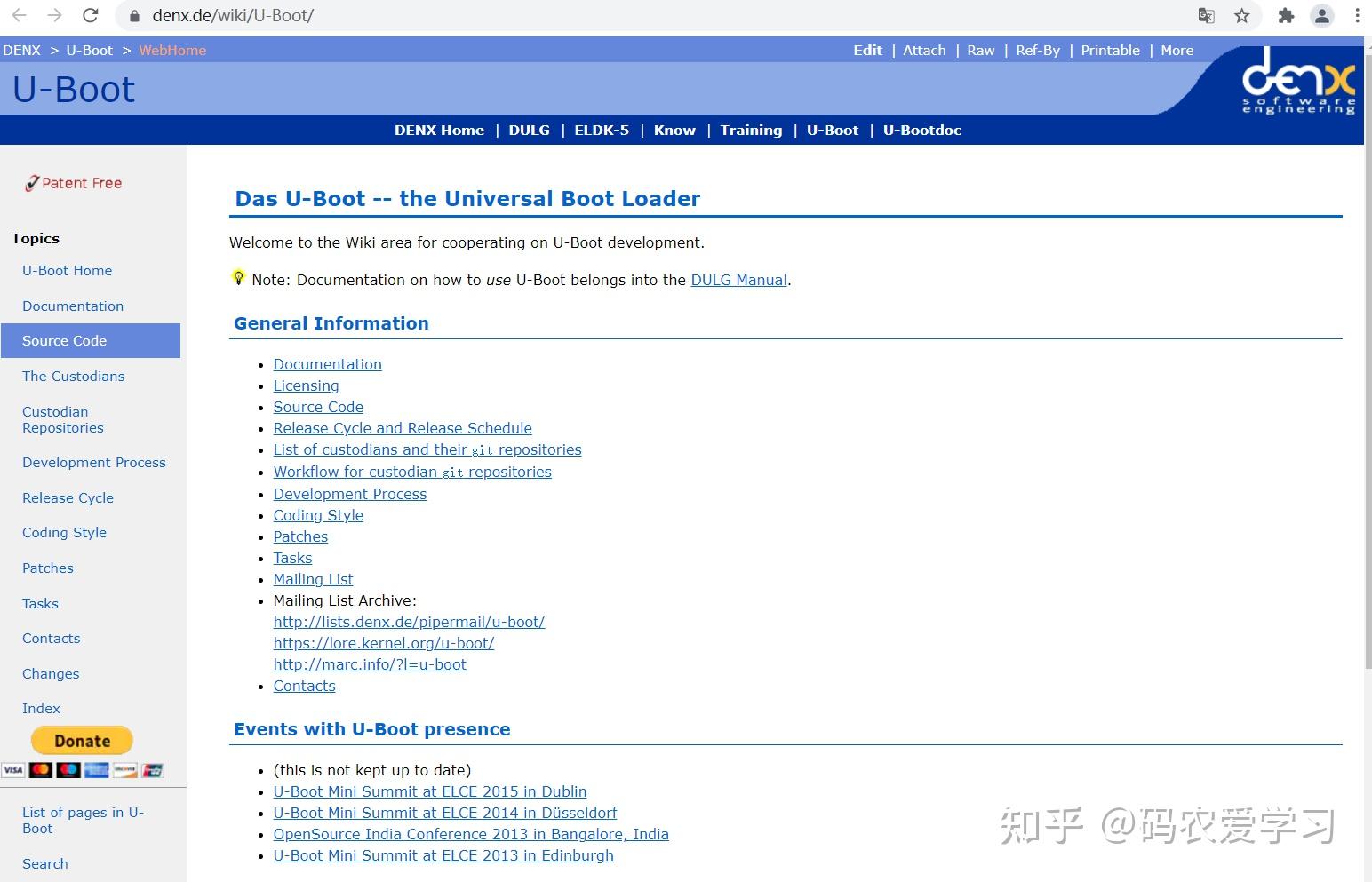Reload the U-Boot wiki page

(x=90, y=15)
